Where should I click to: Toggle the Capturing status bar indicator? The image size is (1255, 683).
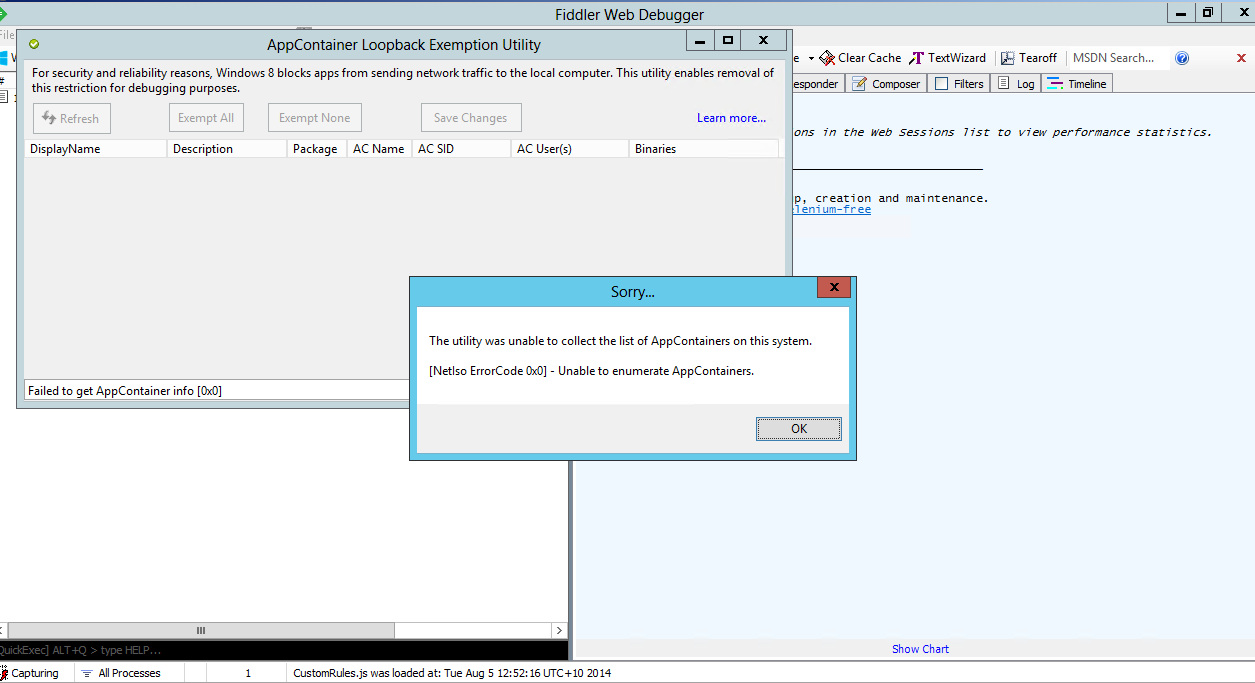click(30, 673)
